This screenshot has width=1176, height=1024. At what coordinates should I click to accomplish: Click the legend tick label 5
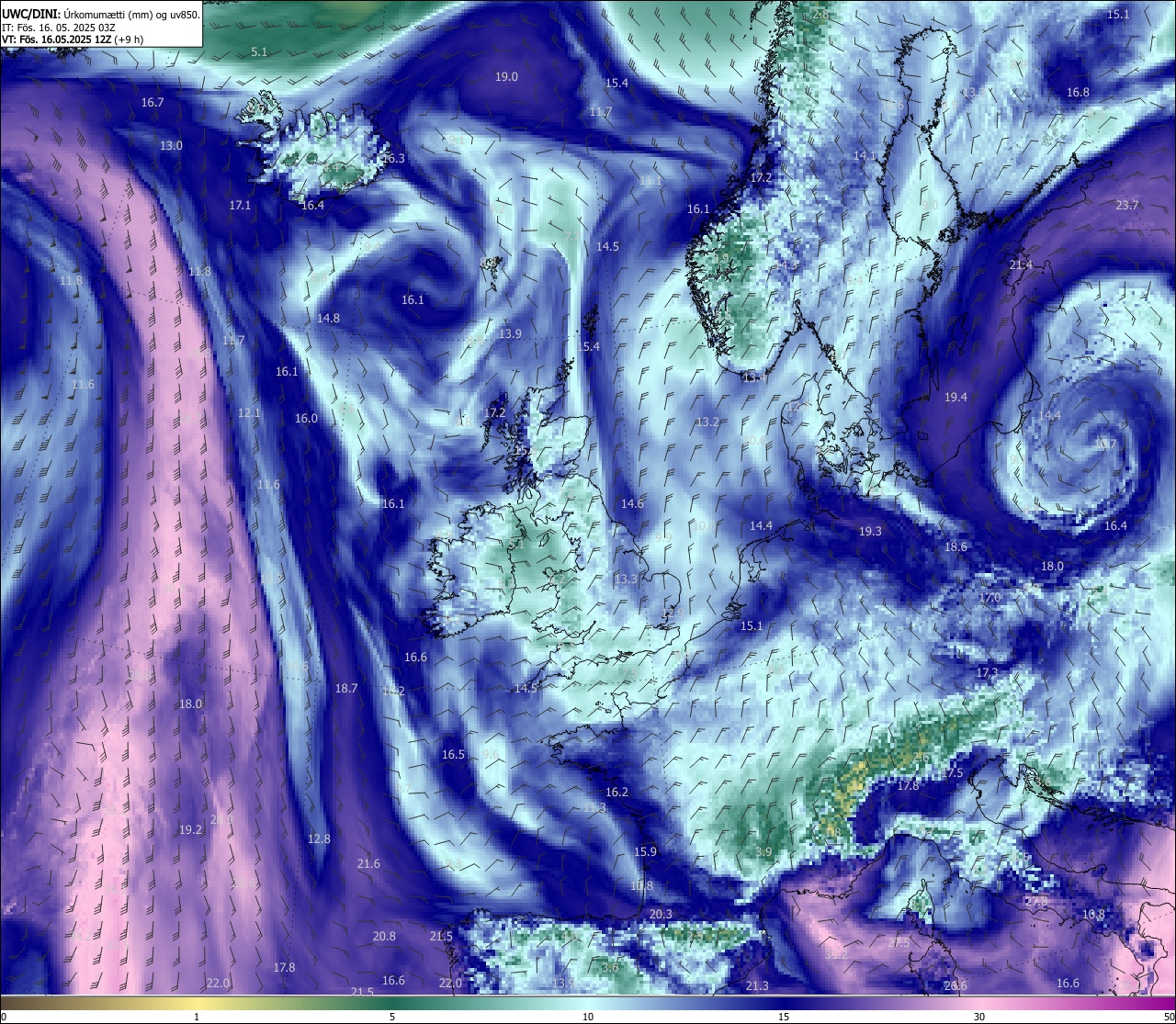[x=392, y=1017]
